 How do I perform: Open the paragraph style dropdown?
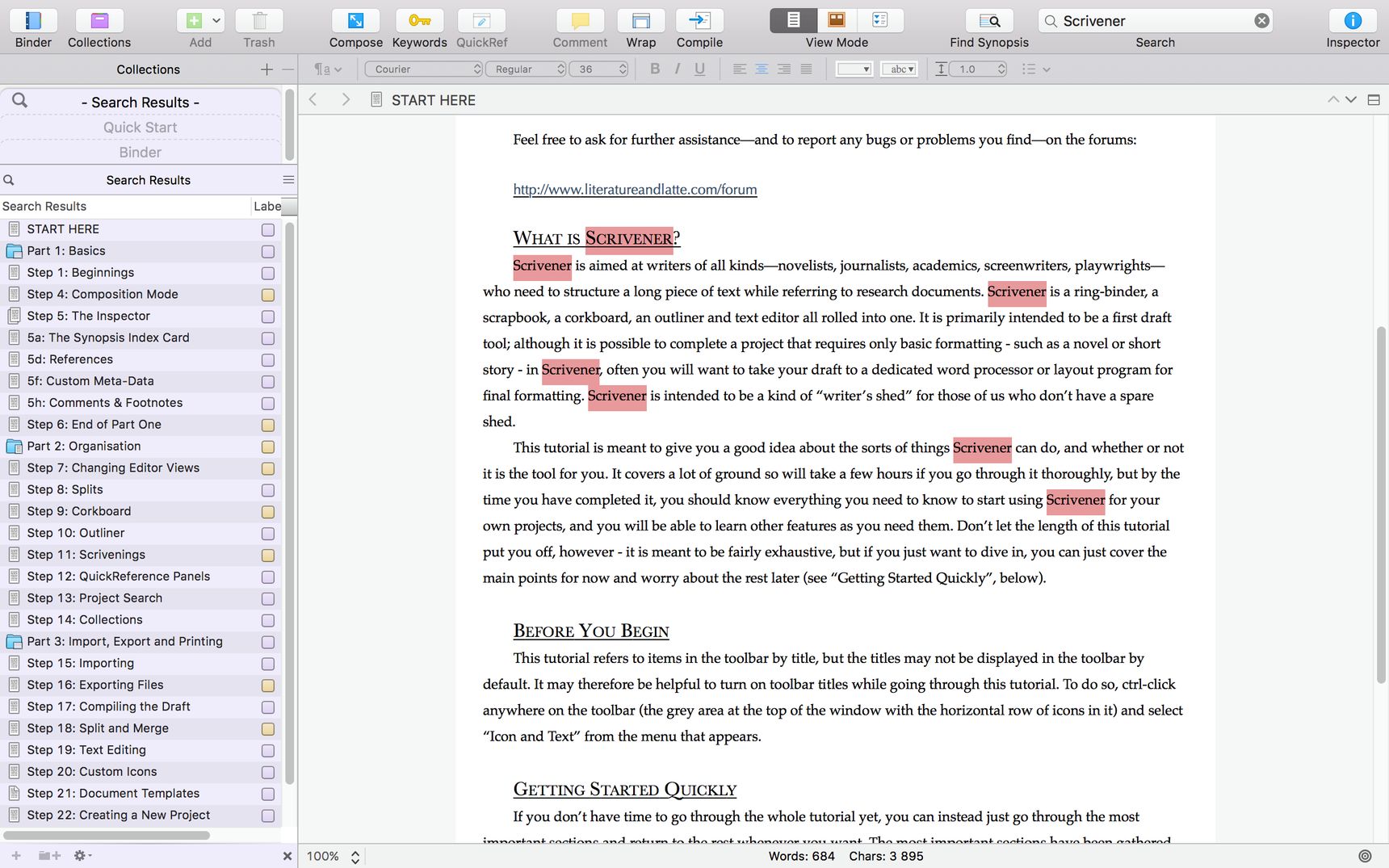point(328,69)
